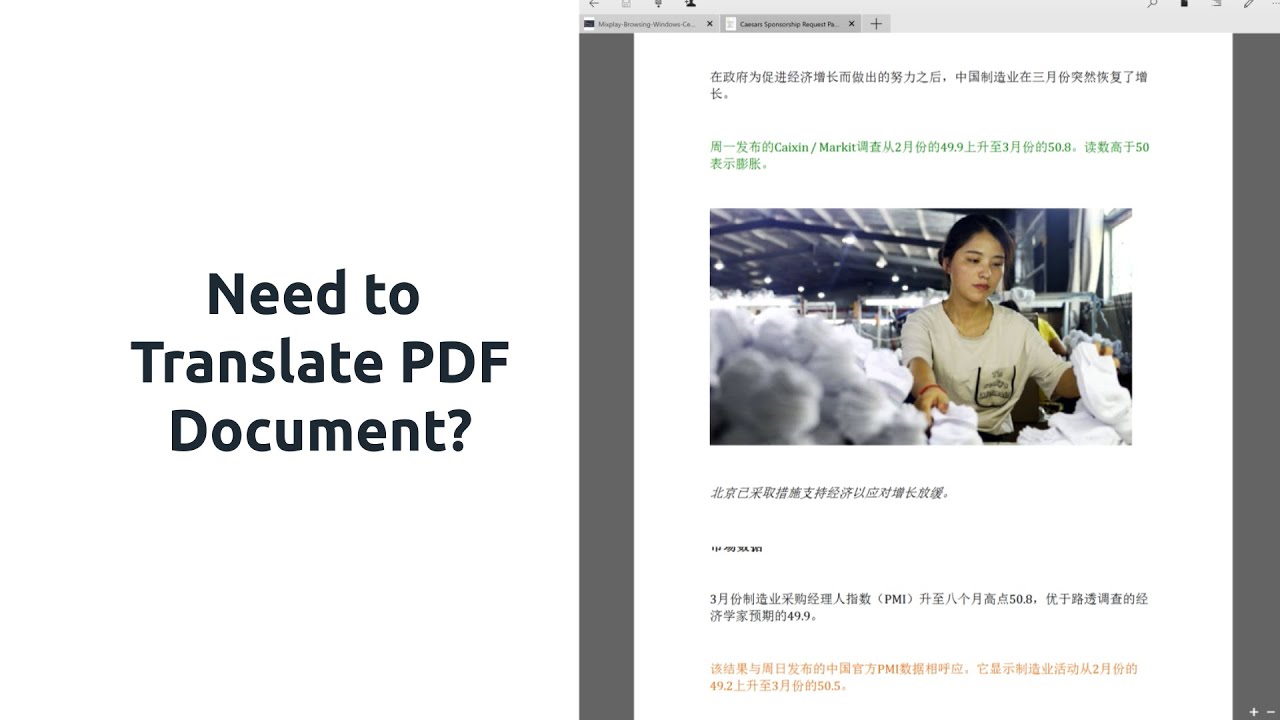The width and height of the screenshot is (1280, 720).
Task: Click the green Caixin / Markit paragraph
Action: click(929, 155)
